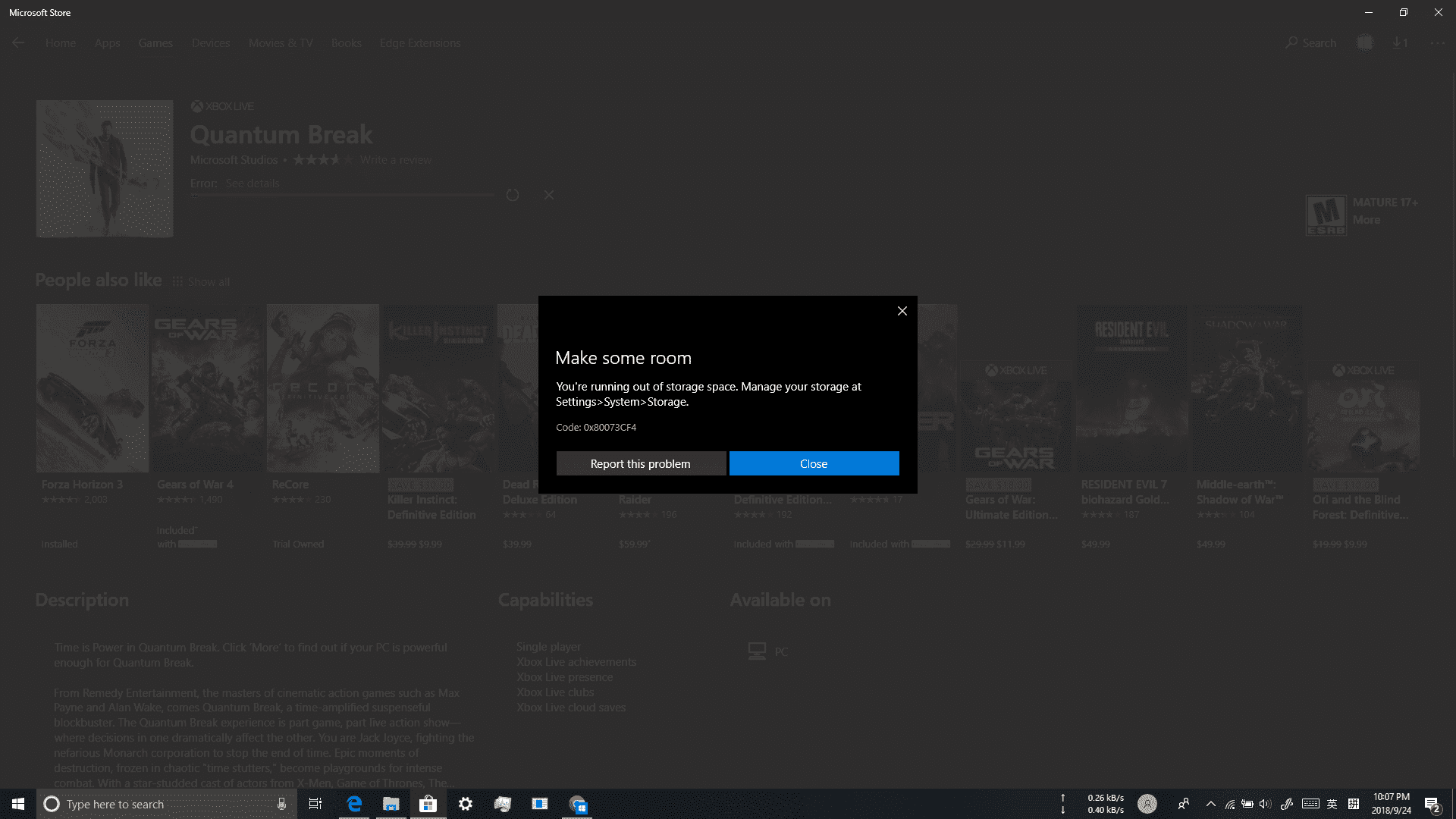Open the Windows Ink Workspace icon
This screenshot has width=1456, height=819.
click(1287, 804)
